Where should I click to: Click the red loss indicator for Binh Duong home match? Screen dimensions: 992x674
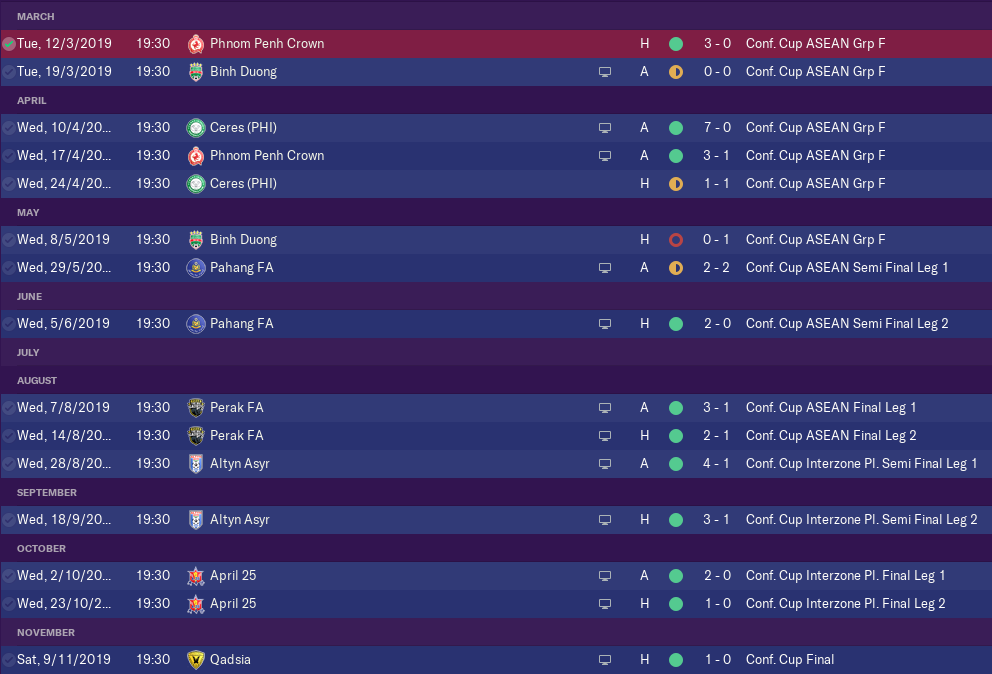676,240
